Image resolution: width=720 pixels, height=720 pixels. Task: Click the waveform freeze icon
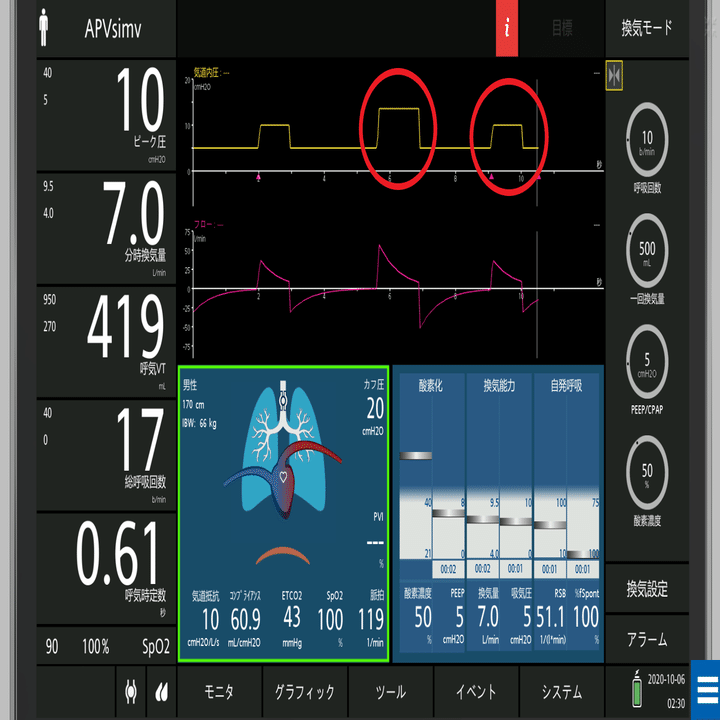[x=614, y=75]
